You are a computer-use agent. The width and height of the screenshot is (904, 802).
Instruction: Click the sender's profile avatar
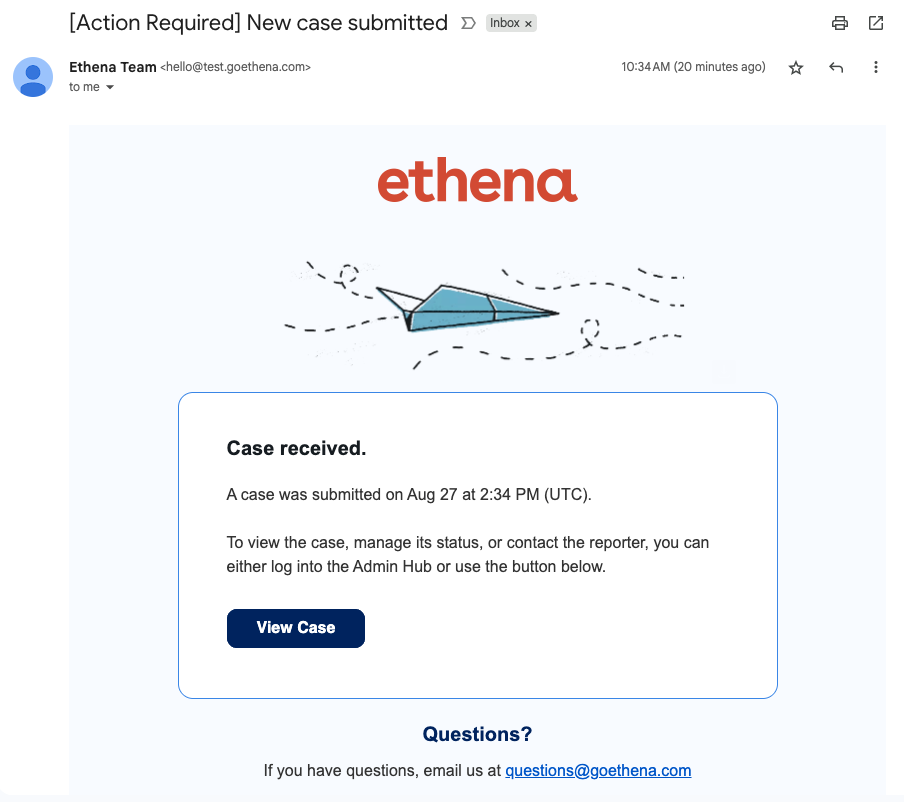coord(33,77)
